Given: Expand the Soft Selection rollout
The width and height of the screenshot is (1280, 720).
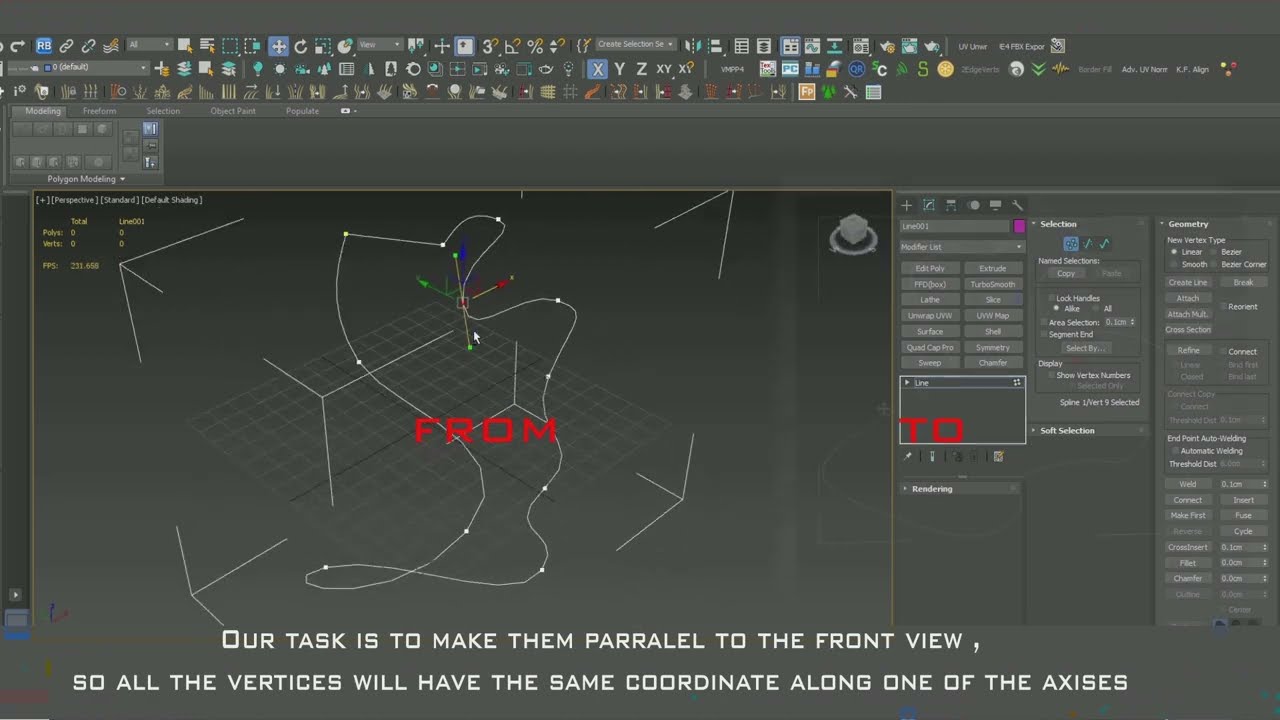Looking at the screenshot, I should coord(1067,431).
